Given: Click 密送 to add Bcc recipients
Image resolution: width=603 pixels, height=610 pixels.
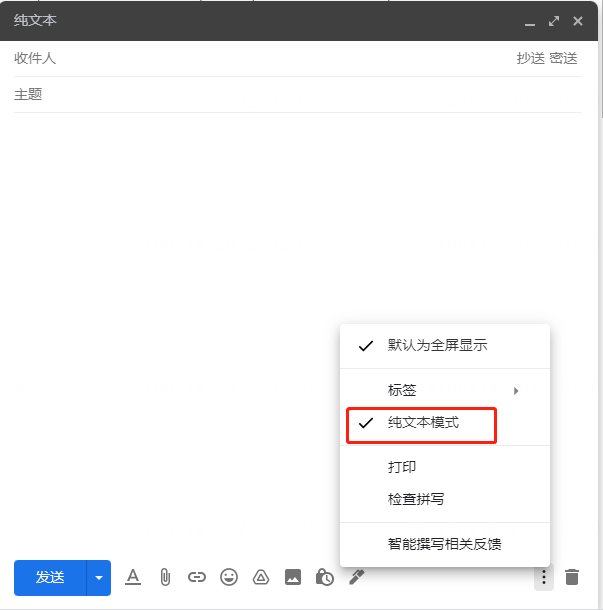Looking at the screenshot, I should click(x=563, y=58).
